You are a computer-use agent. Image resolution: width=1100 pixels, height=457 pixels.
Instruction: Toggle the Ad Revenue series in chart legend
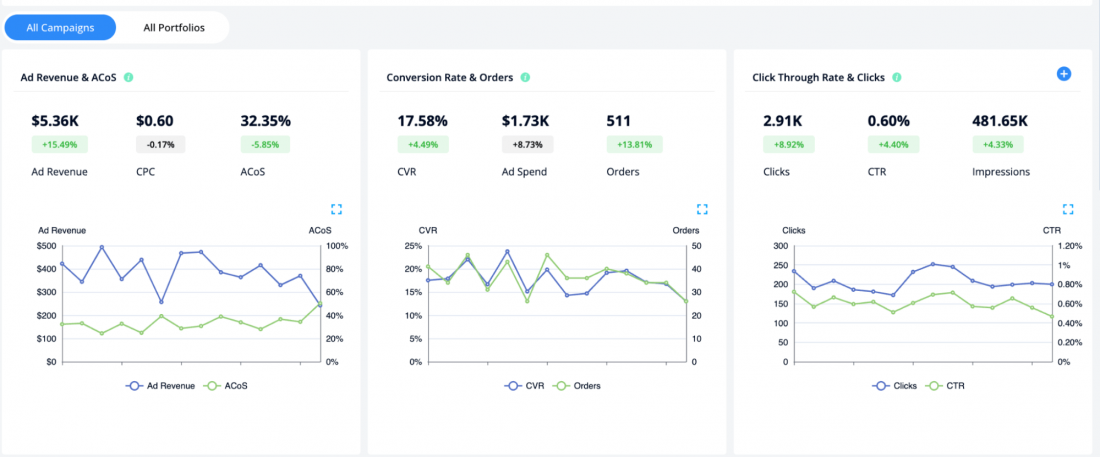[162, 385]
